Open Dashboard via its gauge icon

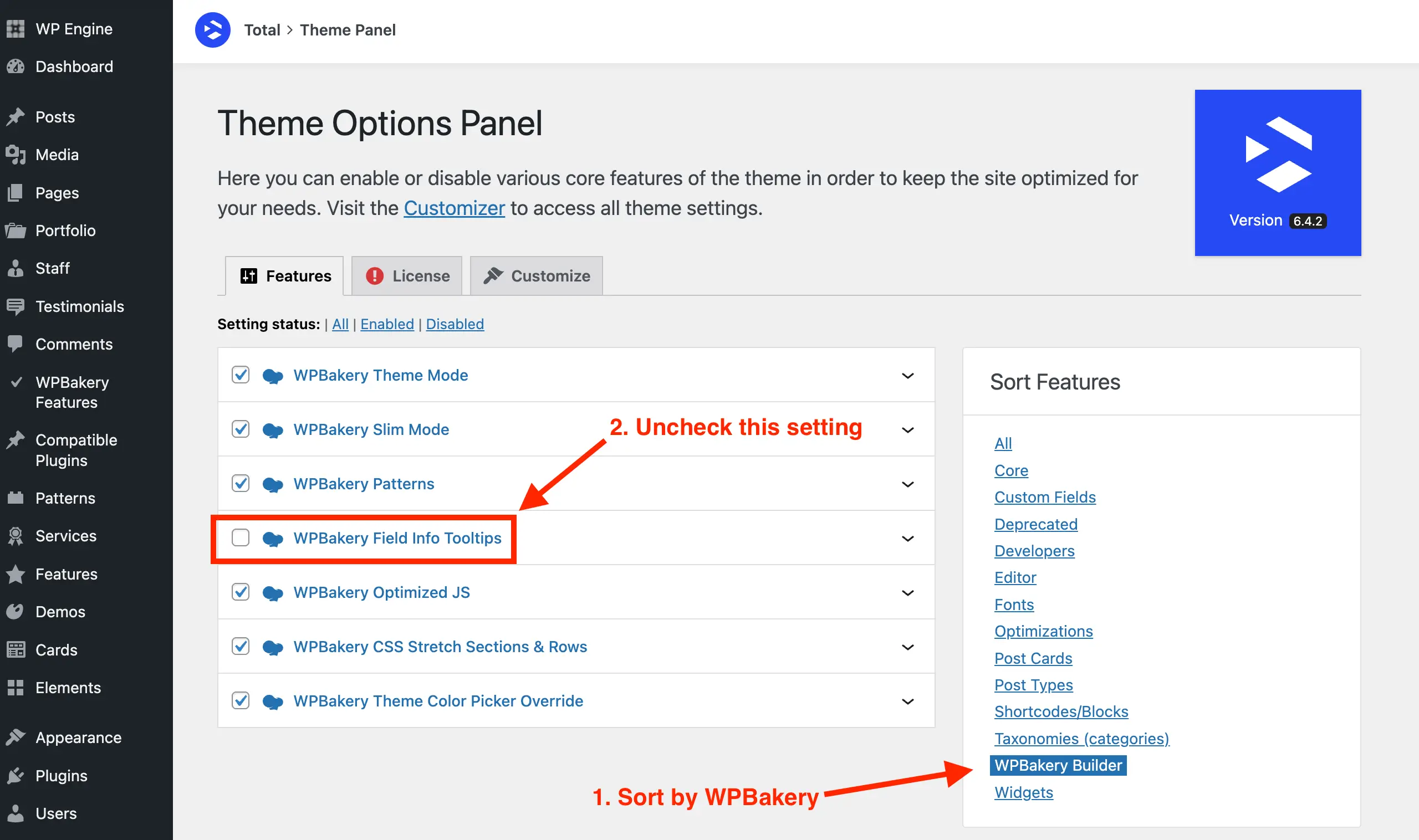pos(16,67)
